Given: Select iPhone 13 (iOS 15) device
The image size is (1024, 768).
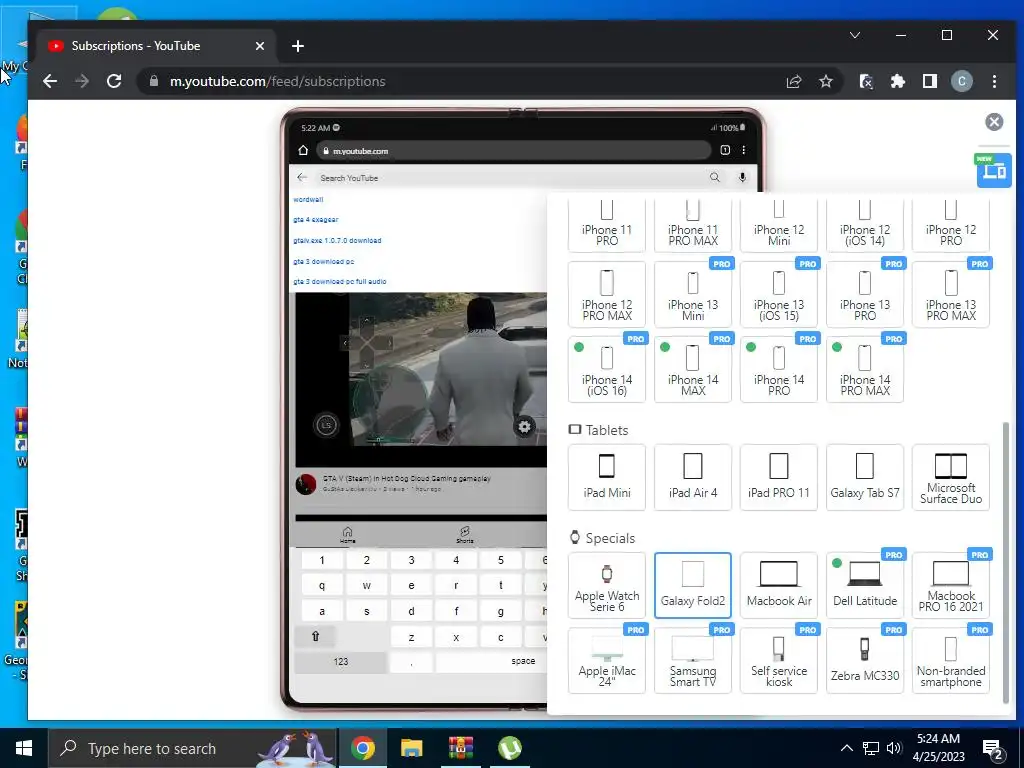Looking at the screenshot, I should click(x=778, y=295).
